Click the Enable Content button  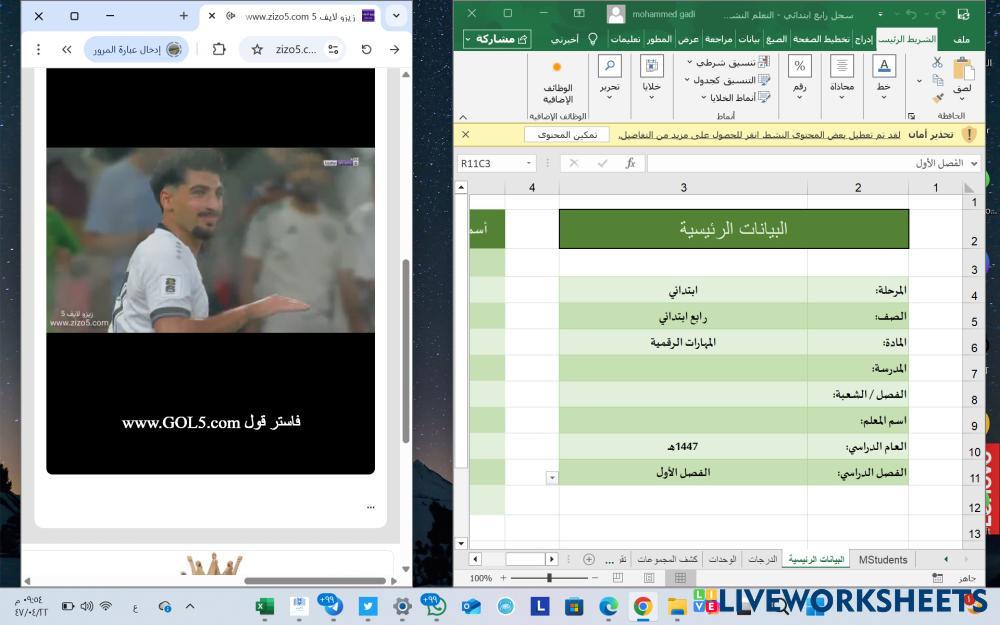tap(567, 134)
